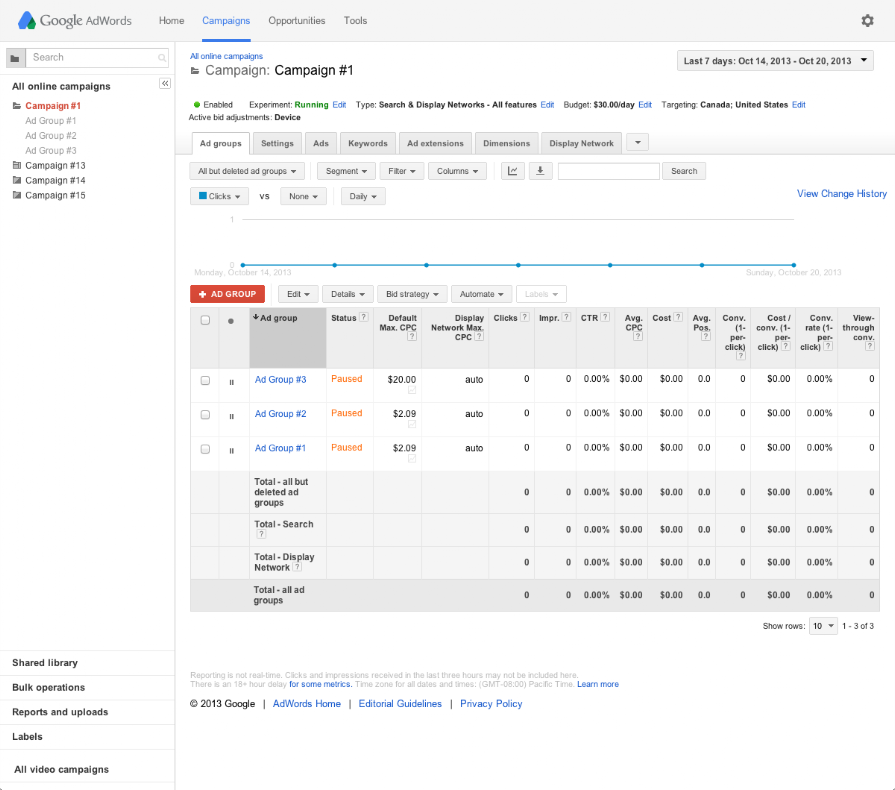The width and height of the screenshot is (895, 790).
Task: Open the Show rows 10 dropdown
Action: (x=823, y=626)
